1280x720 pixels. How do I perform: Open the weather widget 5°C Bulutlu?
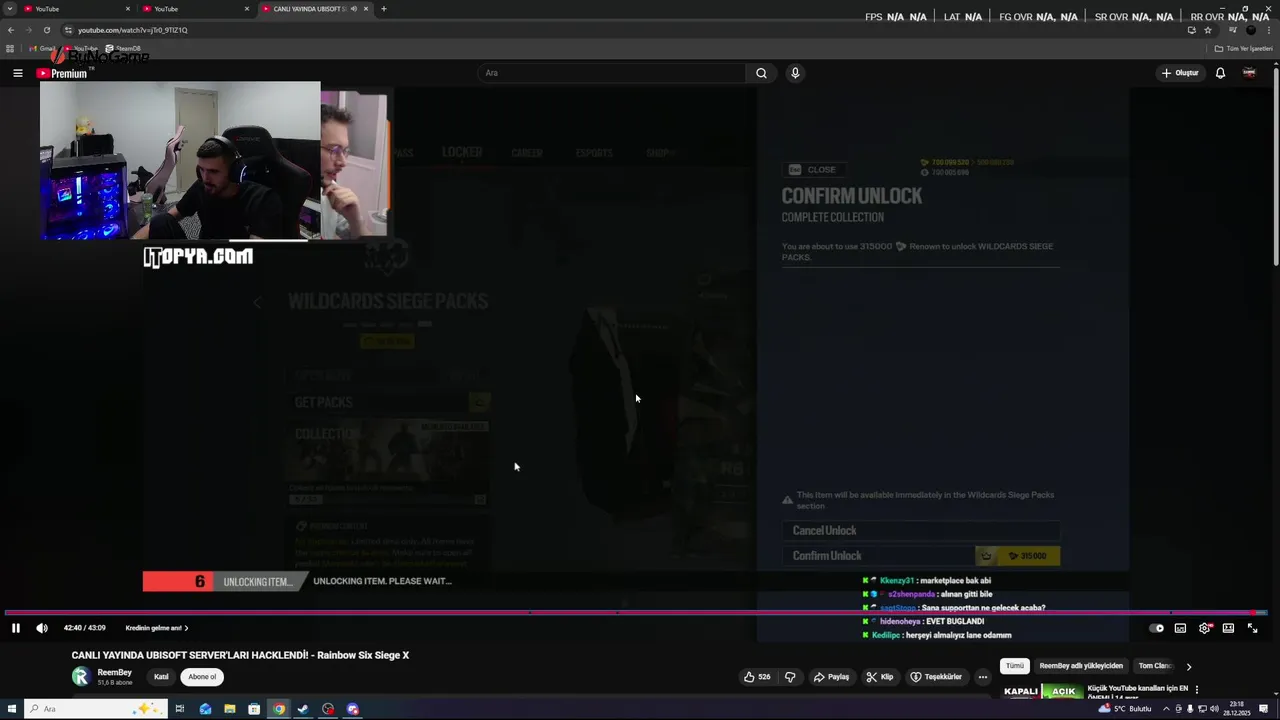click(1126, 709)
